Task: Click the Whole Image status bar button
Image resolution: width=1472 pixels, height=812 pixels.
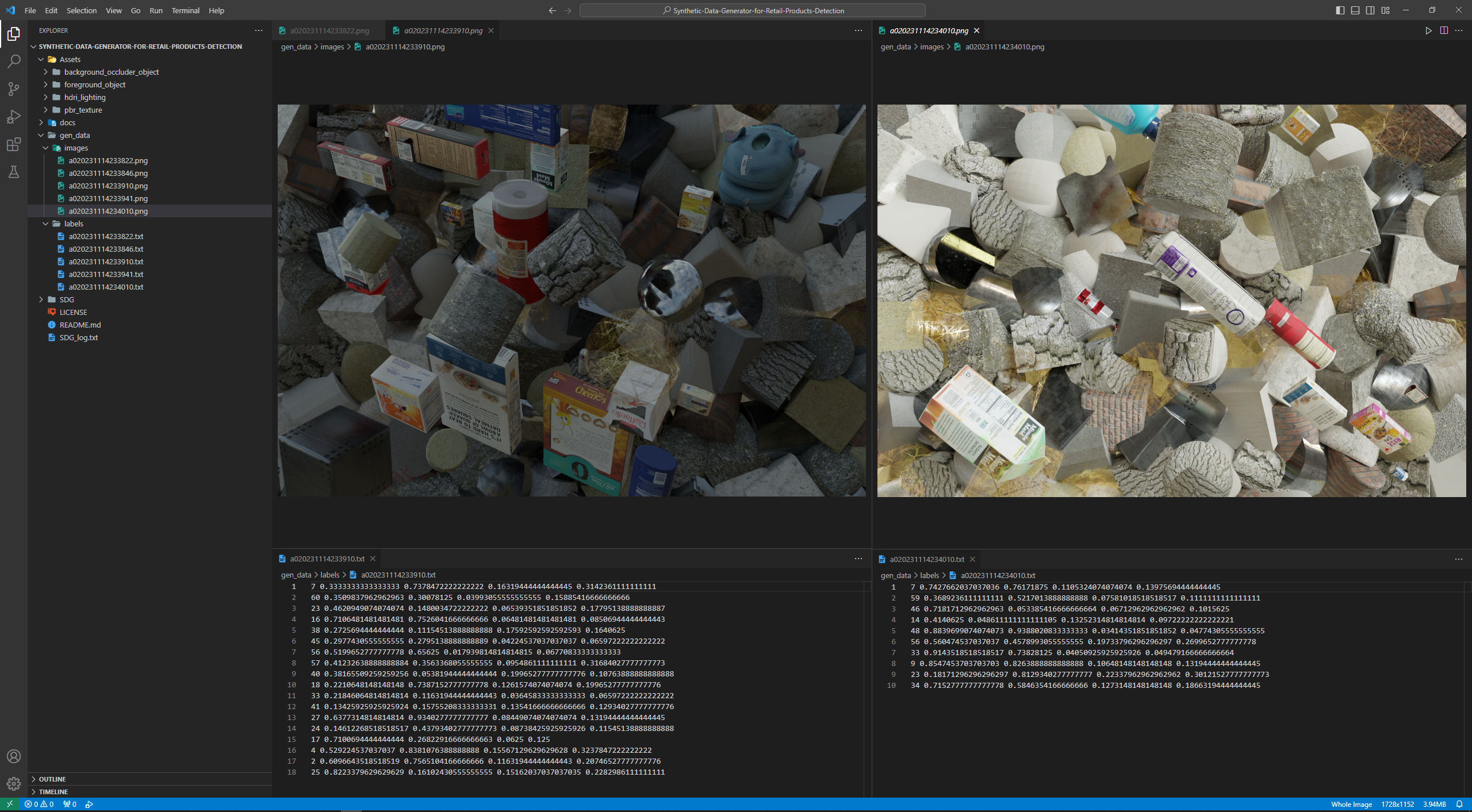Action: (x=1351, y=804)
